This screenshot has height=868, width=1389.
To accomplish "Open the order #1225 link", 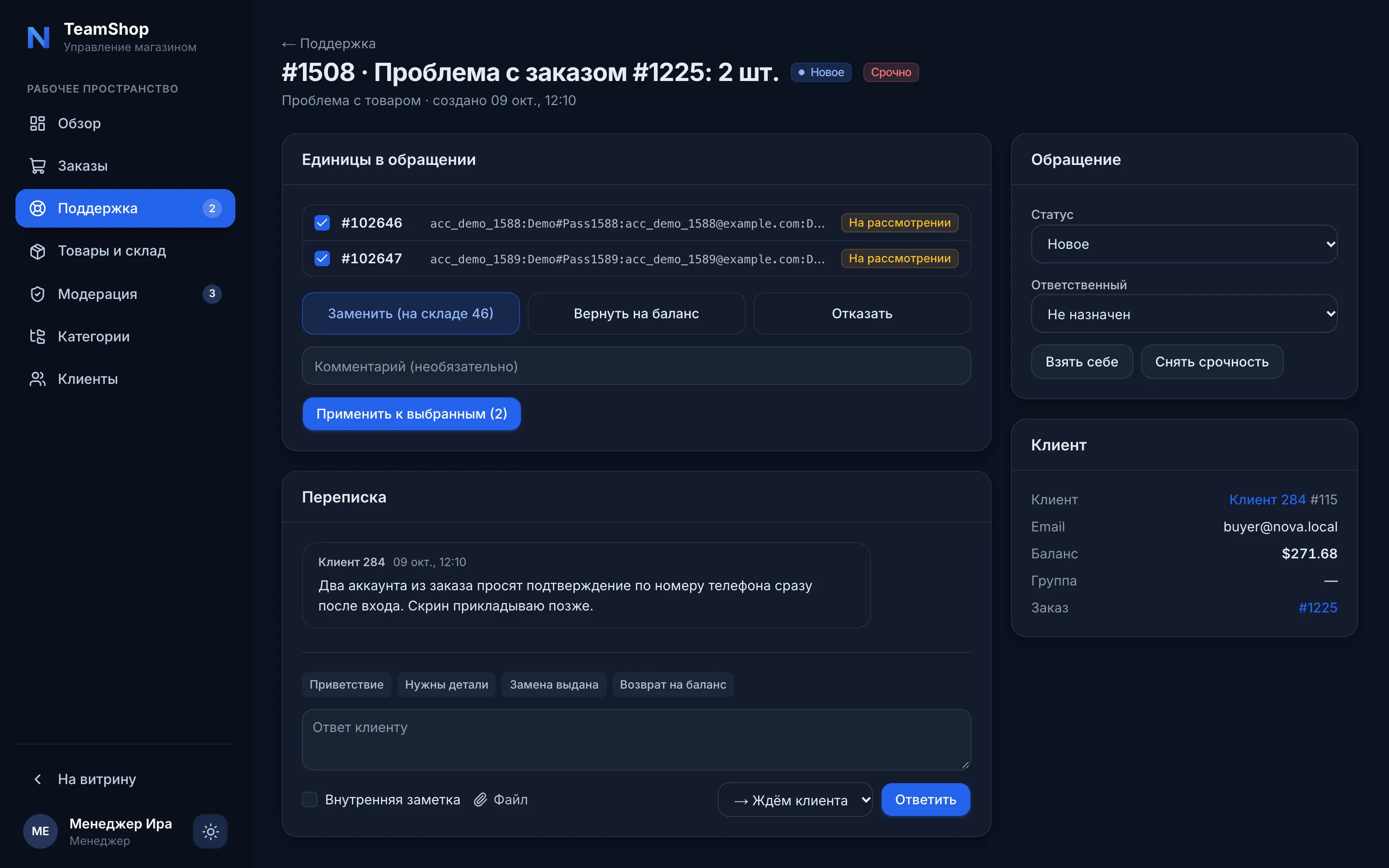I will pos(1318,608).
